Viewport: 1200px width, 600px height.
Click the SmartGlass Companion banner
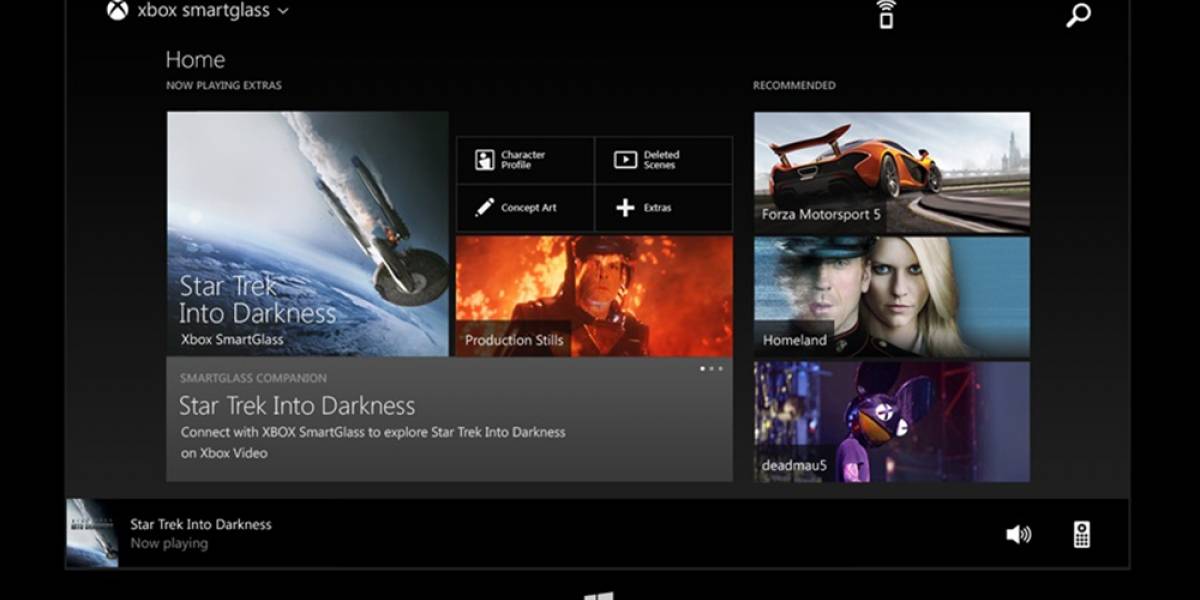pyautogui.click(x=449, y=419)
